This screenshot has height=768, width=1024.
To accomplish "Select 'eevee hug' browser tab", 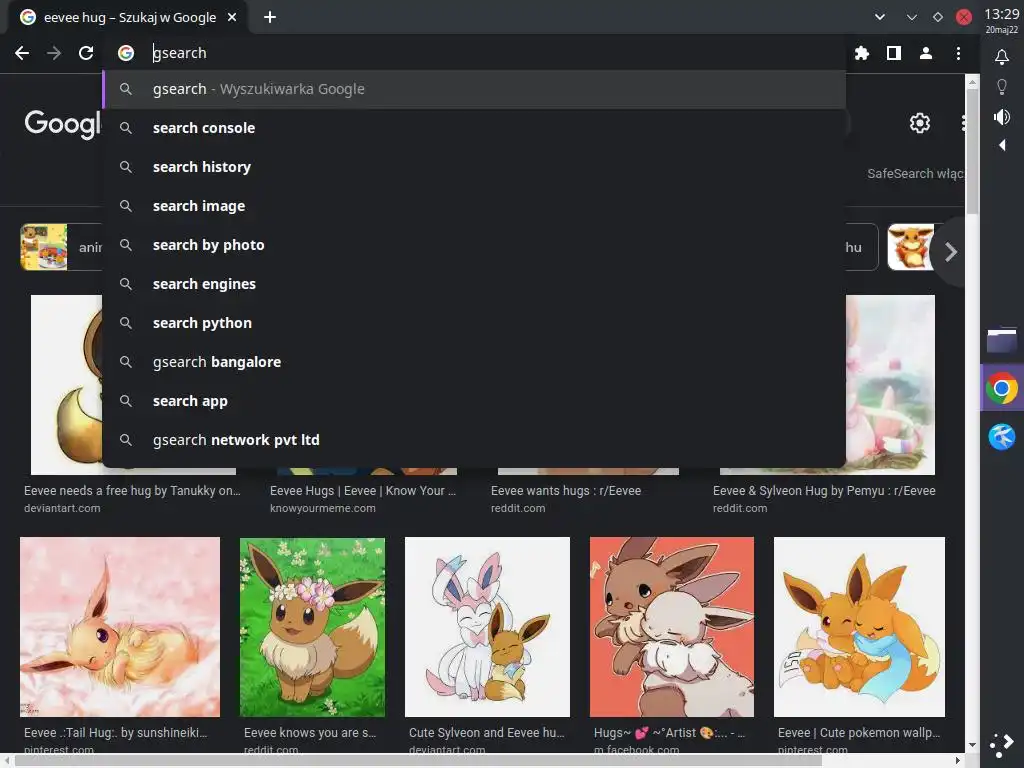I will click(x=129, y=18).
